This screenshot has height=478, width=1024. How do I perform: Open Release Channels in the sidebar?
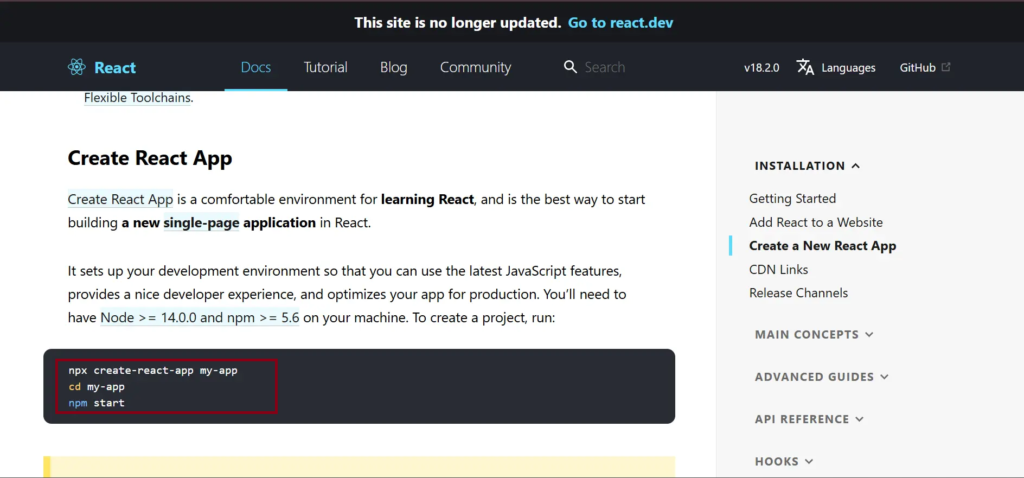(x=798, y=293)
